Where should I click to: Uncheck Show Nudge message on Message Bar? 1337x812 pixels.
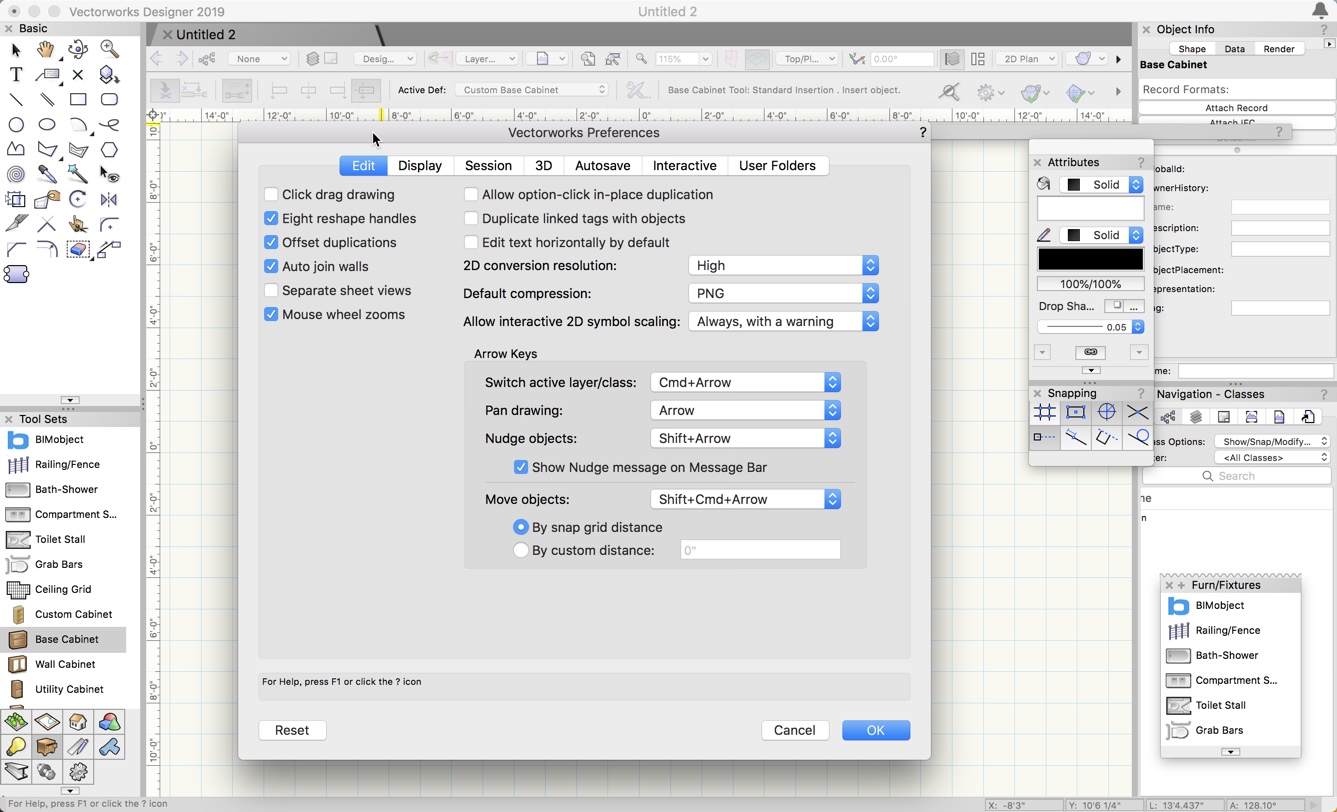coord(521,467)
